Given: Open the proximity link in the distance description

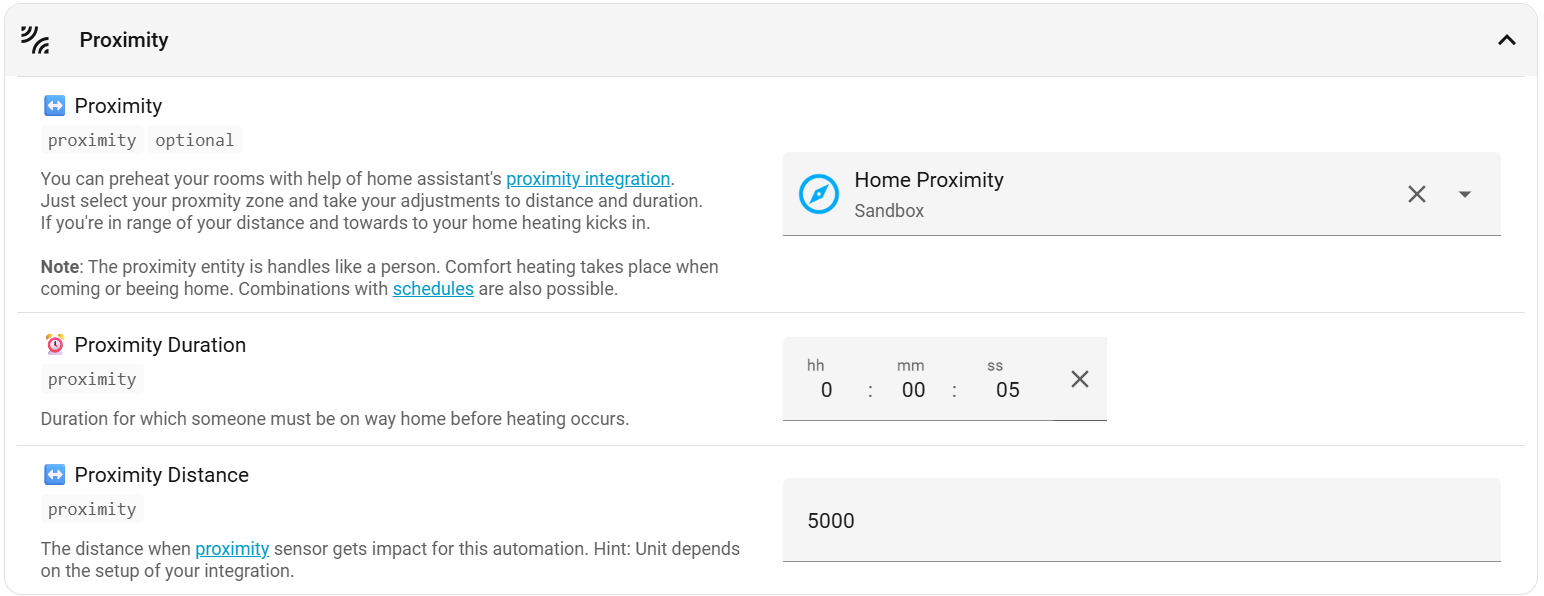Looking at the screenshot, I should (x=232, y=549).
